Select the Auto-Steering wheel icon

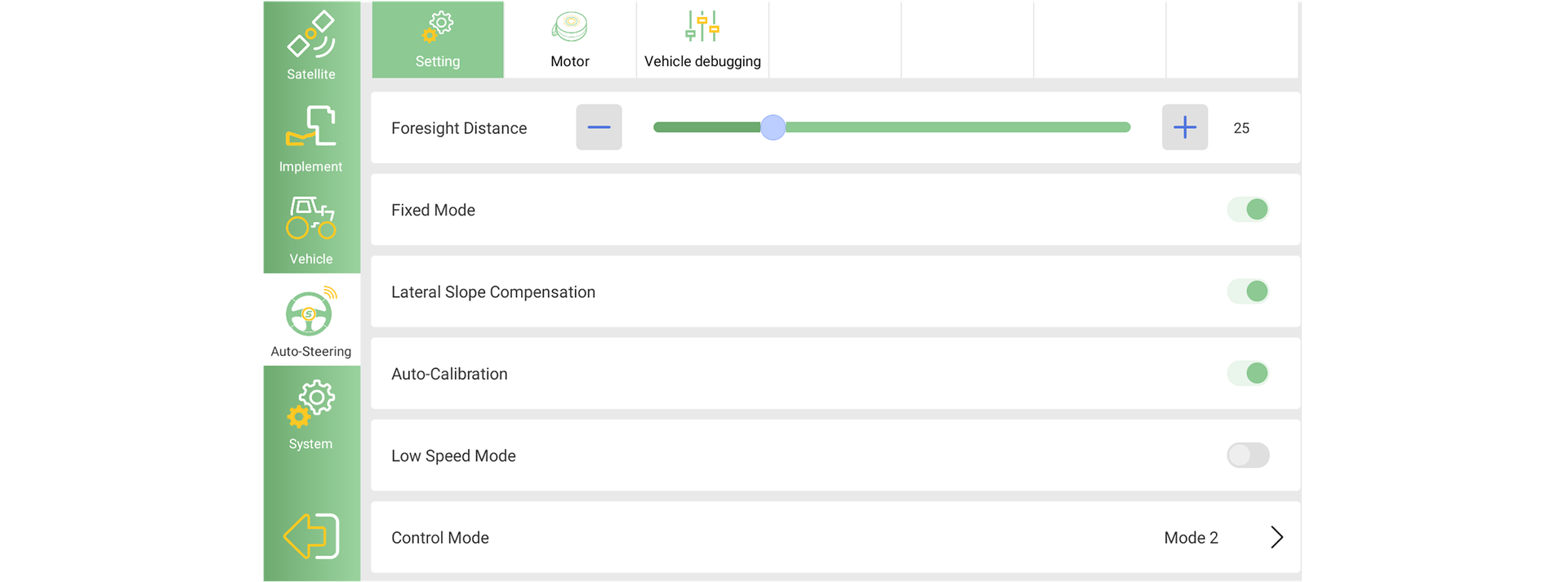(310, 313)
